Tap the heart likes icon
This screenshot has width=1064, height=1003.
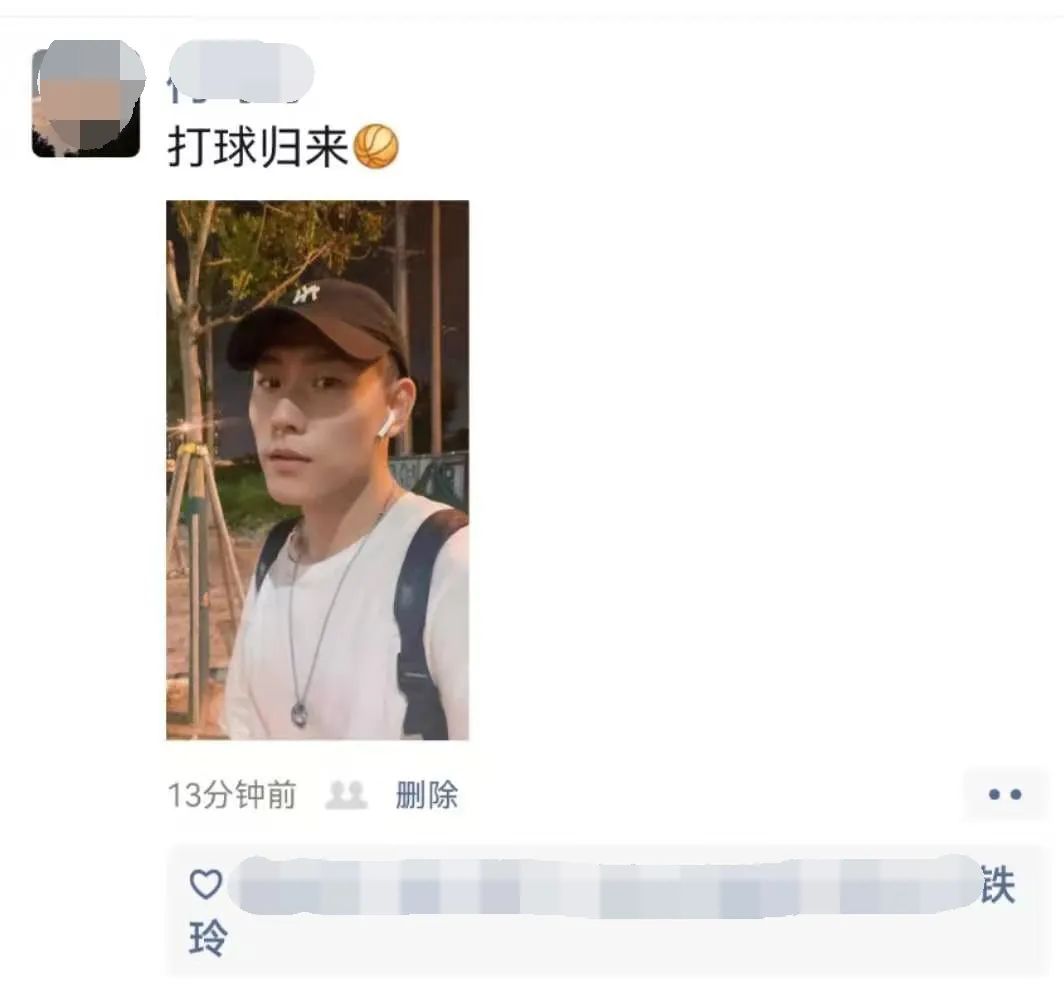coord(206,884)
